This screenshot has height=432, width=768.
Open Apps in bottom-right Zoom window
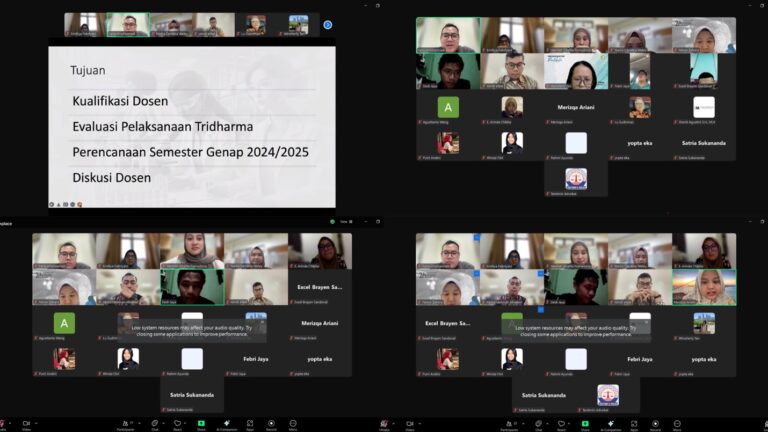click(634, 424)
